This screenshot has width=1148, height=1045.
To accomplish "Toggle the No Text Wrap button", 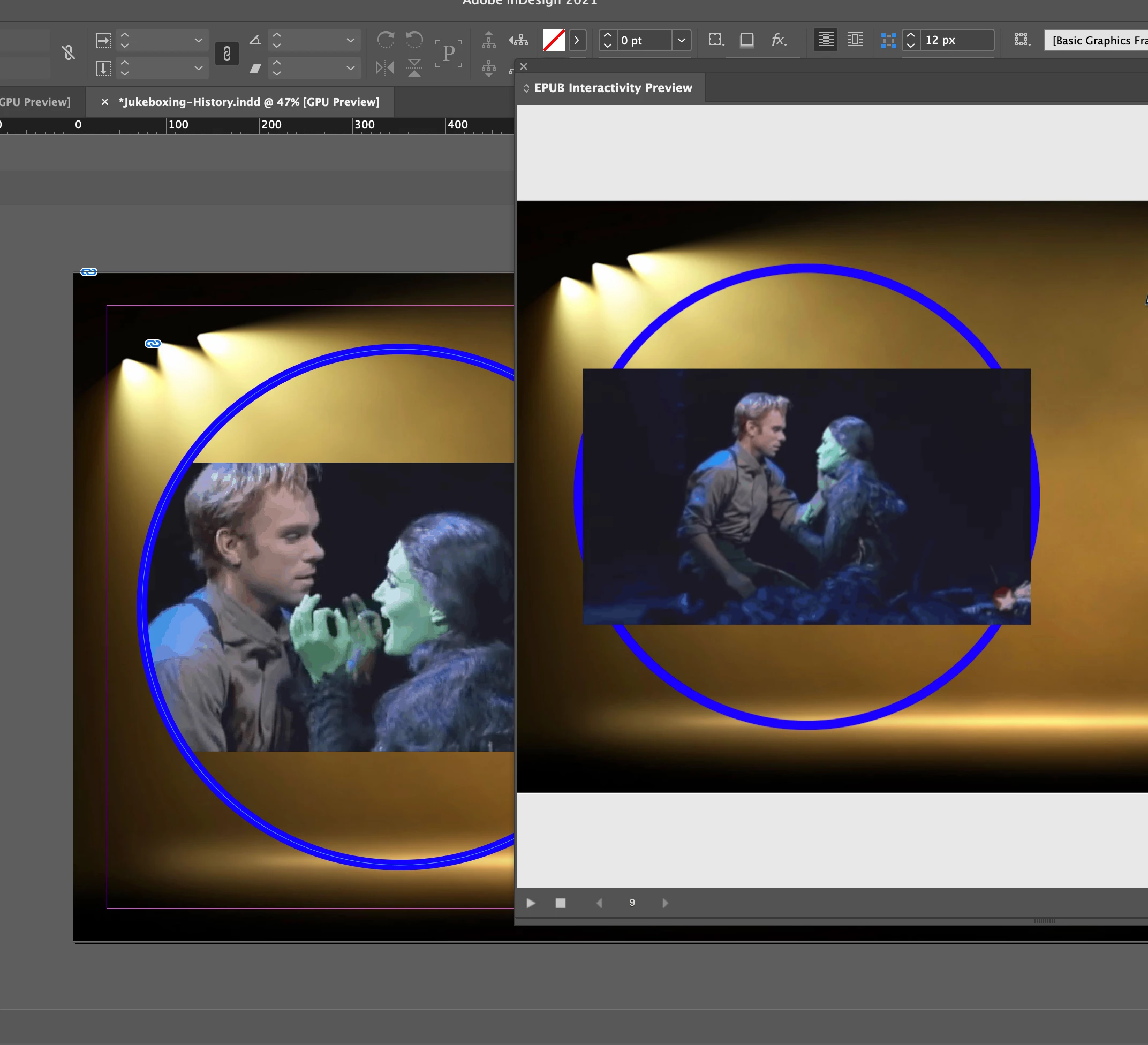I will 825,39.
